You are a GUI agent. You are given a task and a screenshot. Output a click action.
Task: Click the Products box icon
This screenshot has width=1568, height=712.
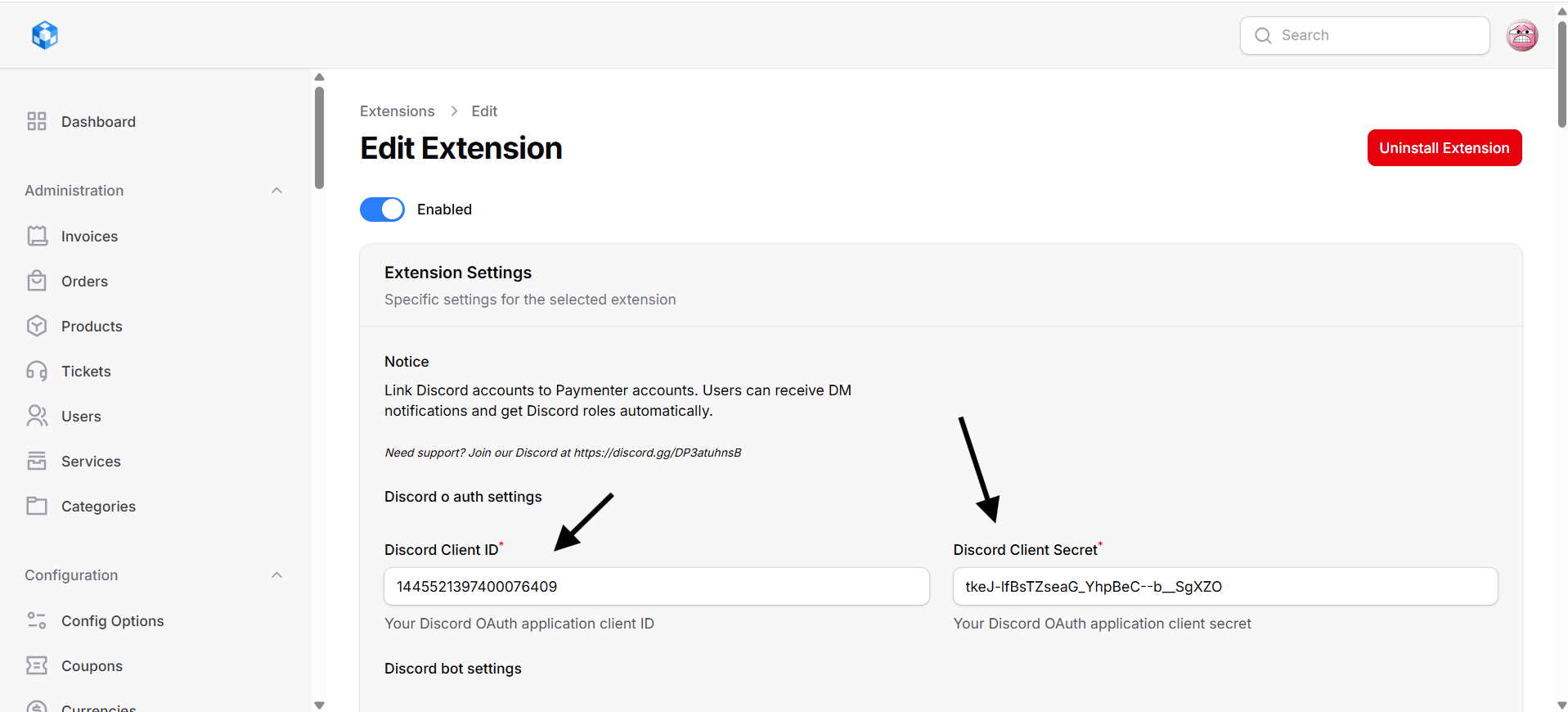37,327
